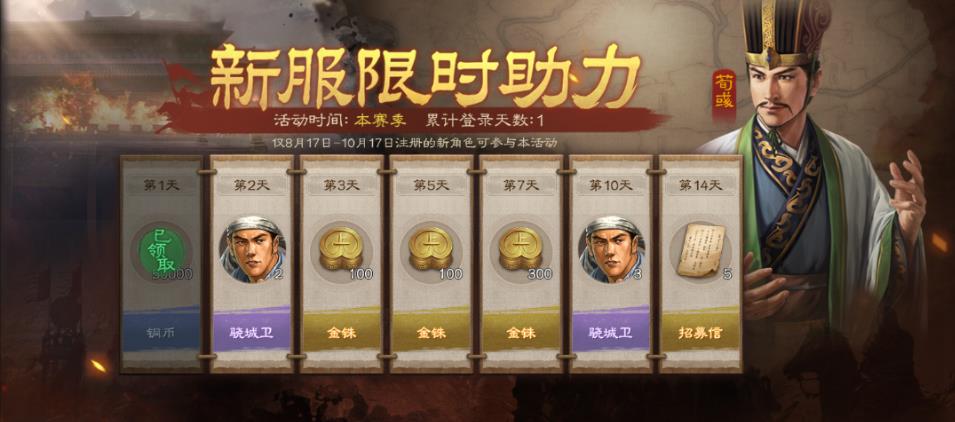Open the 第14天 header tab
The height and width of the screenshot is (422, 955).
pos(700,186)
